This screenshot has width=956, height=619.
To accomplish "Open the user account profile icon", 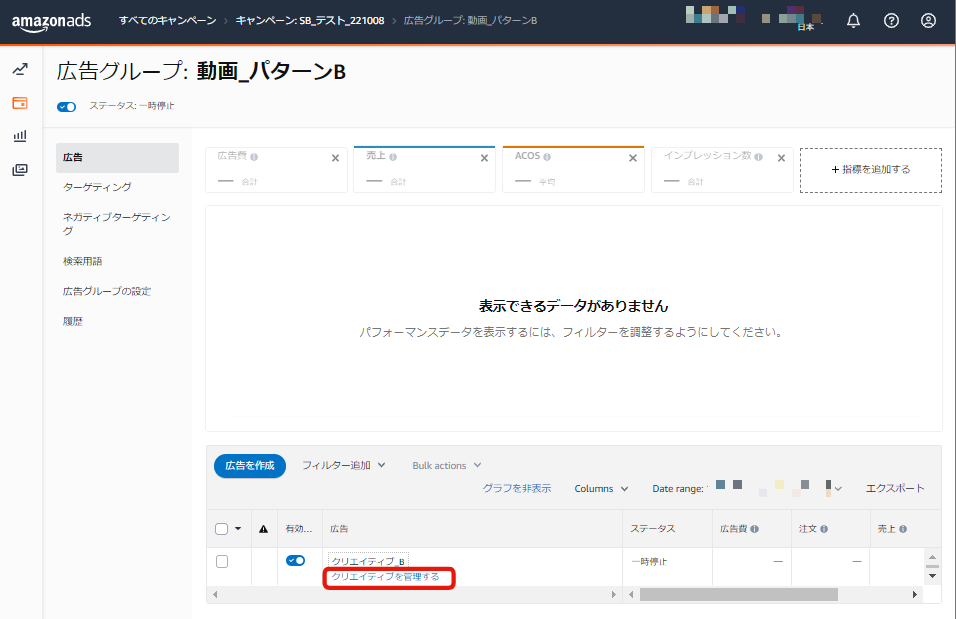I will 928,21.
